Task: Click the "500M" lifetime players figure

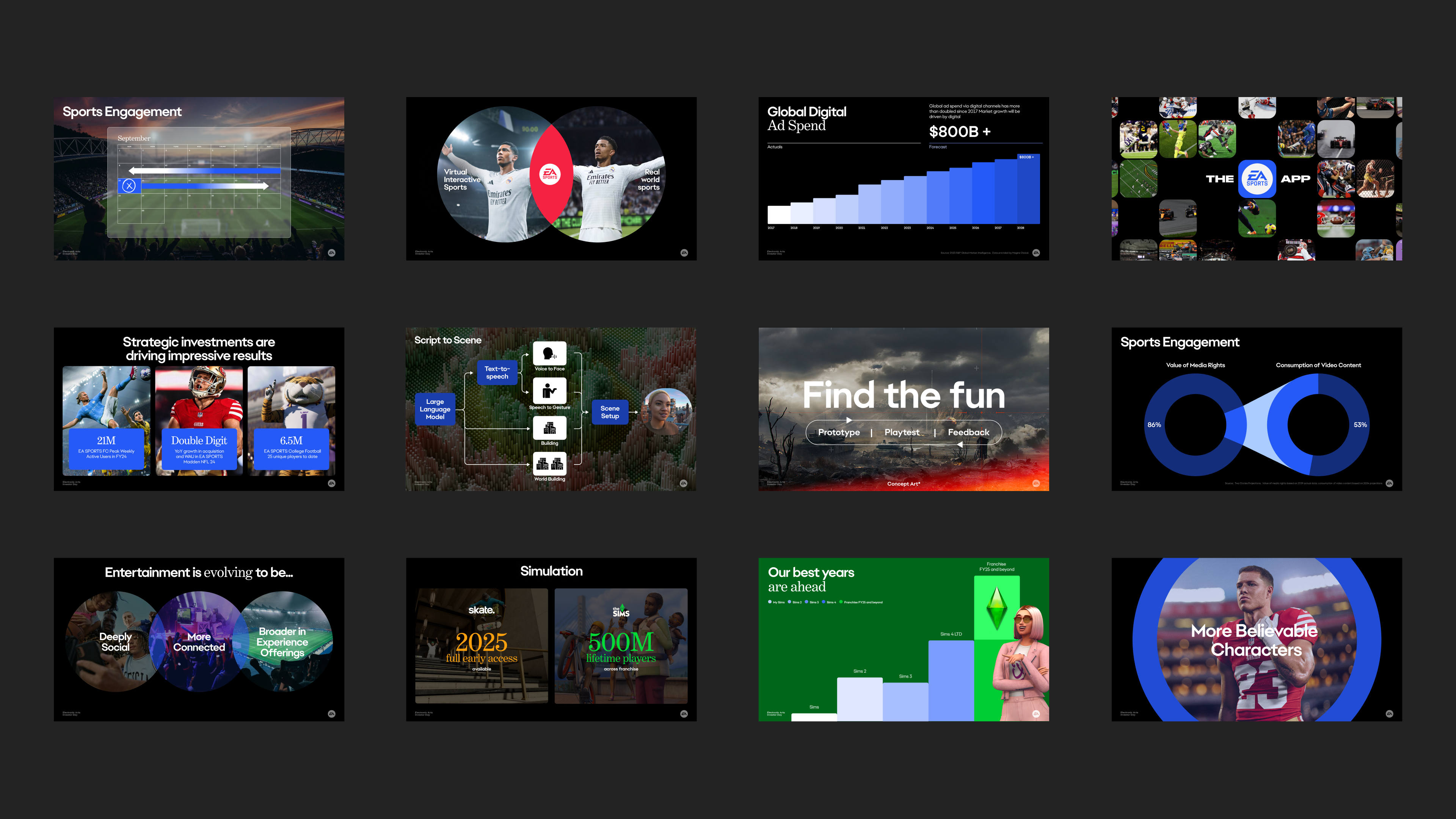Action: click(x=621, y=642)
